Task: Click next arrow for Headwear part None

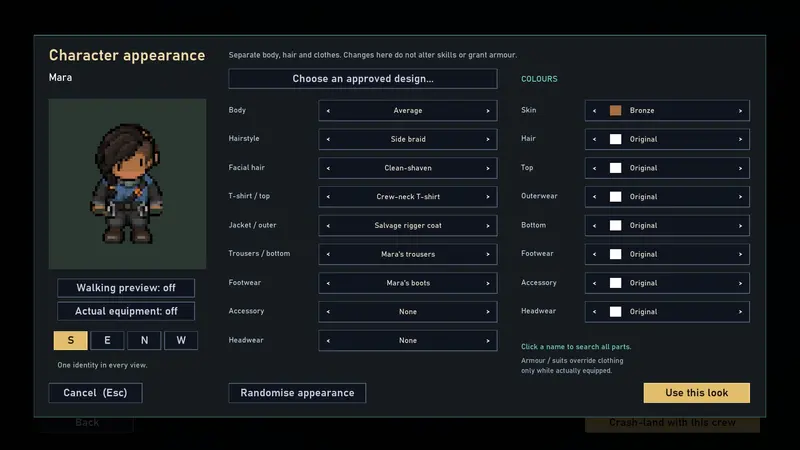Action: [x=488, y=340]
